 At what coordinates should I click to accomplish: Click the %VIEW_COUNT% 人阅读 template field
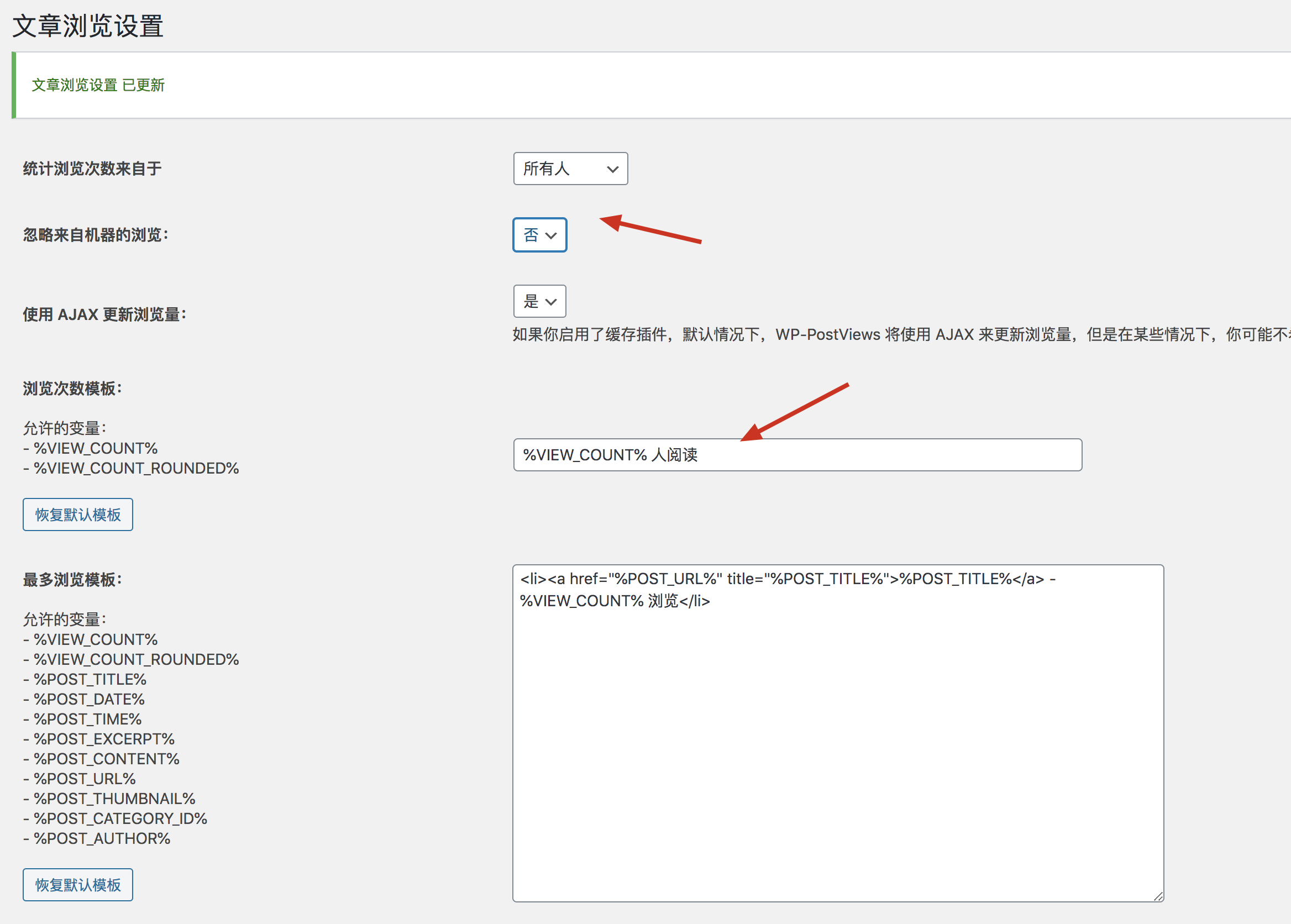(796, 455)
